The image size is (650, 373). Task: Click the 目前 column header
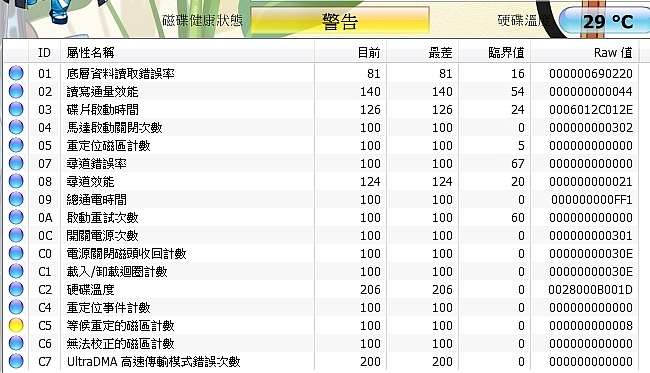pyautogui.click(x=350, y=53)
